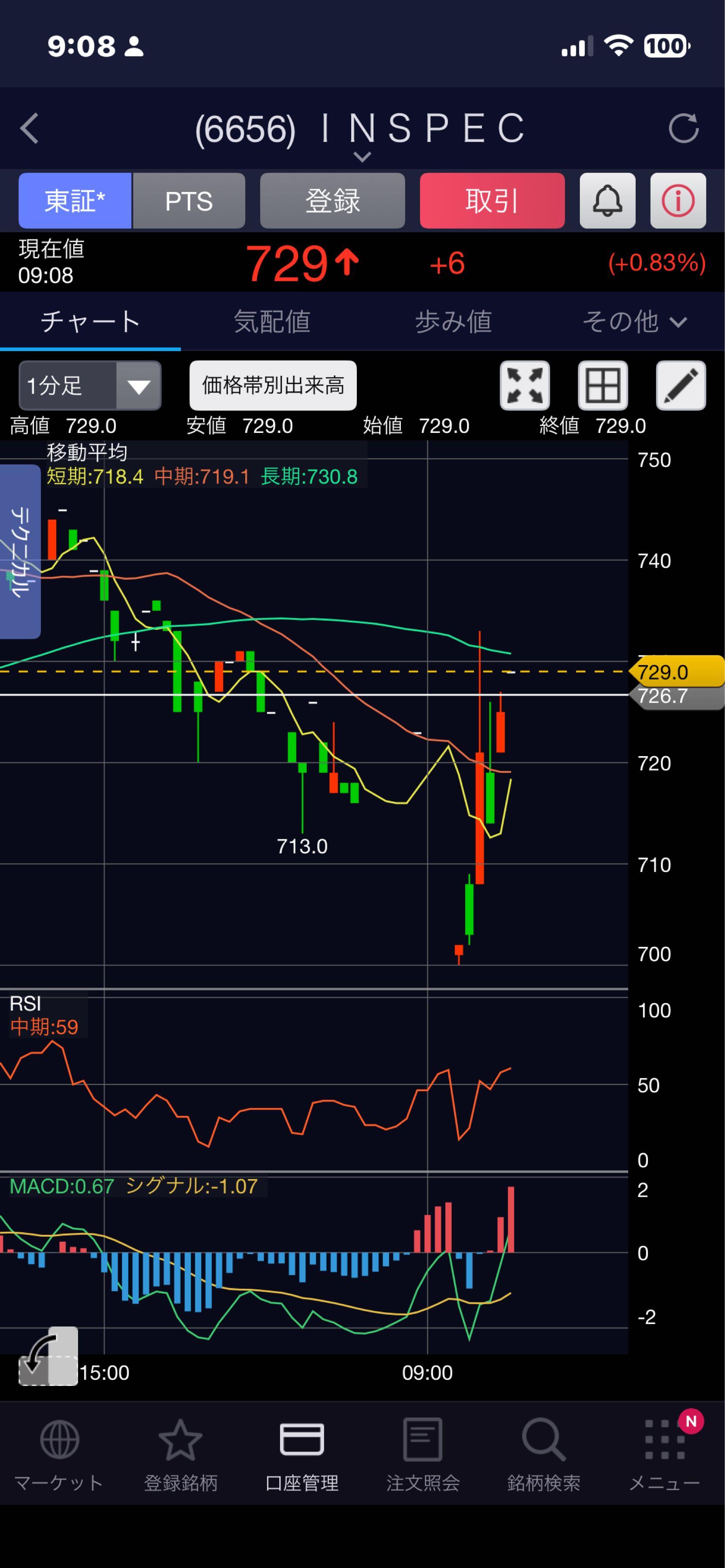Viewport: 725px width, 1568px height.
Task: Tap the 短期:718.4 moving average label
Action: coord(95,476)
